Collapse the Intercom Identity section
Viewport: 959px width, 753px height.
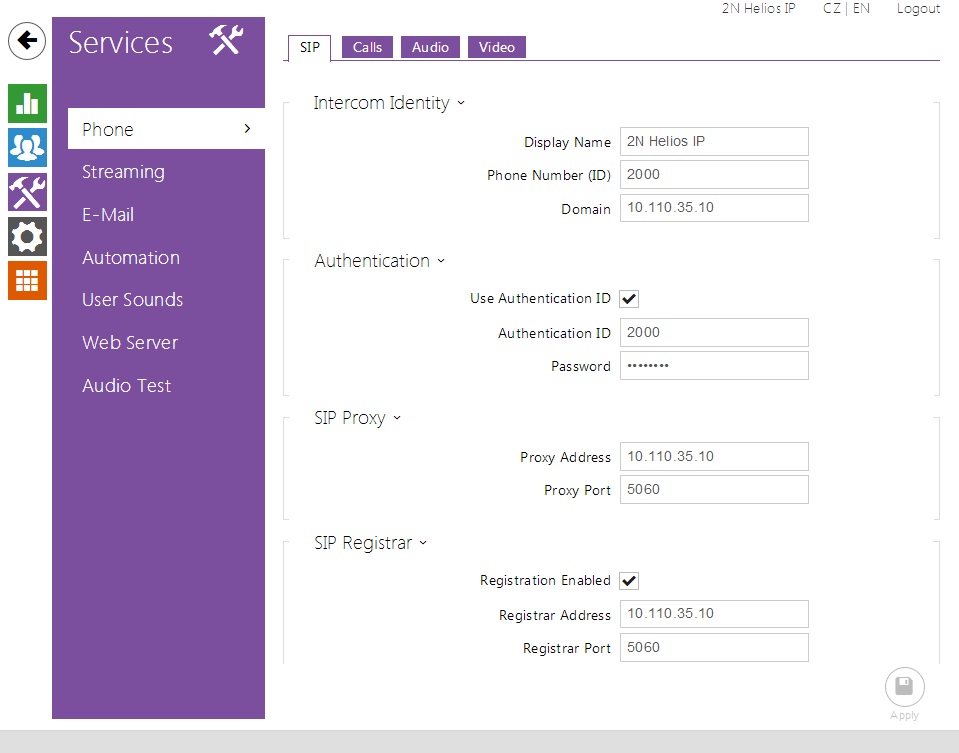(389, 103)
